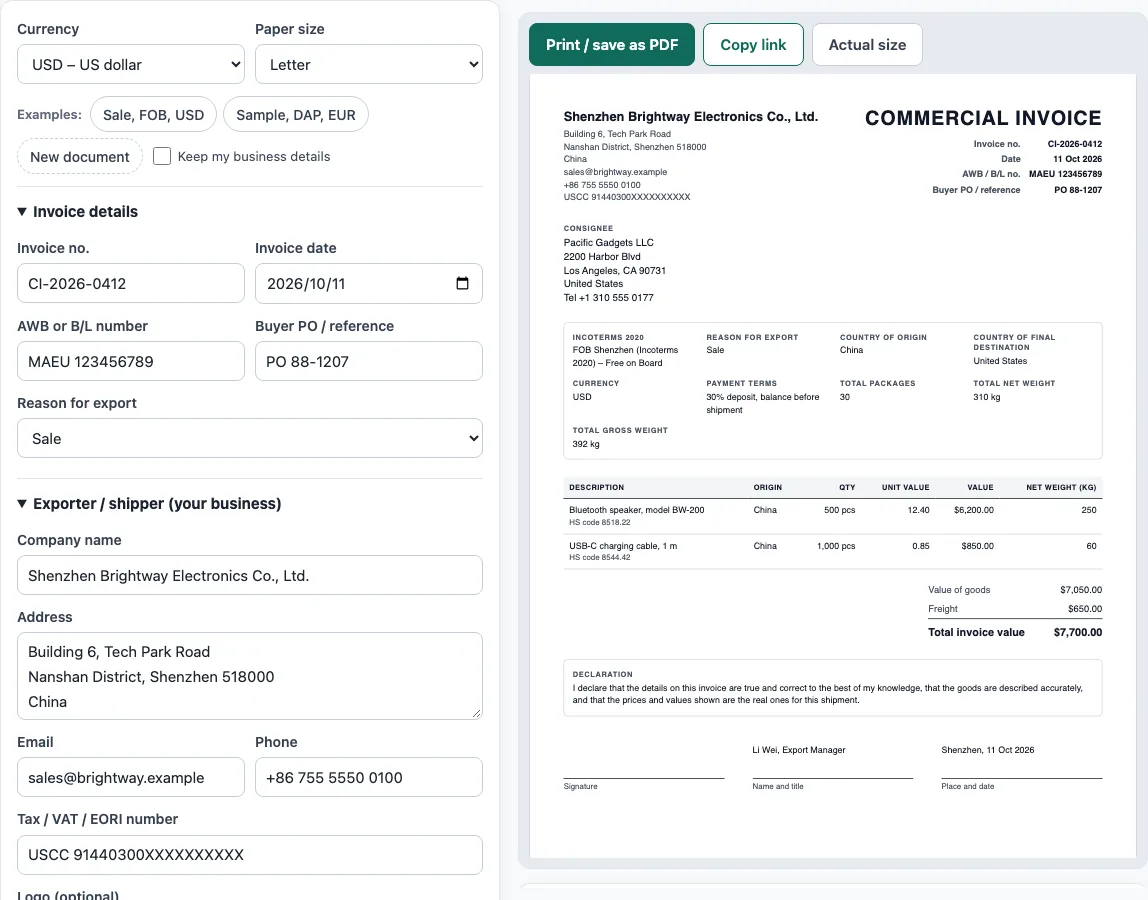The height and width of the screenshot is (900, 1148).
Task: Click inside the Address textarea
Action: (250, 676)
